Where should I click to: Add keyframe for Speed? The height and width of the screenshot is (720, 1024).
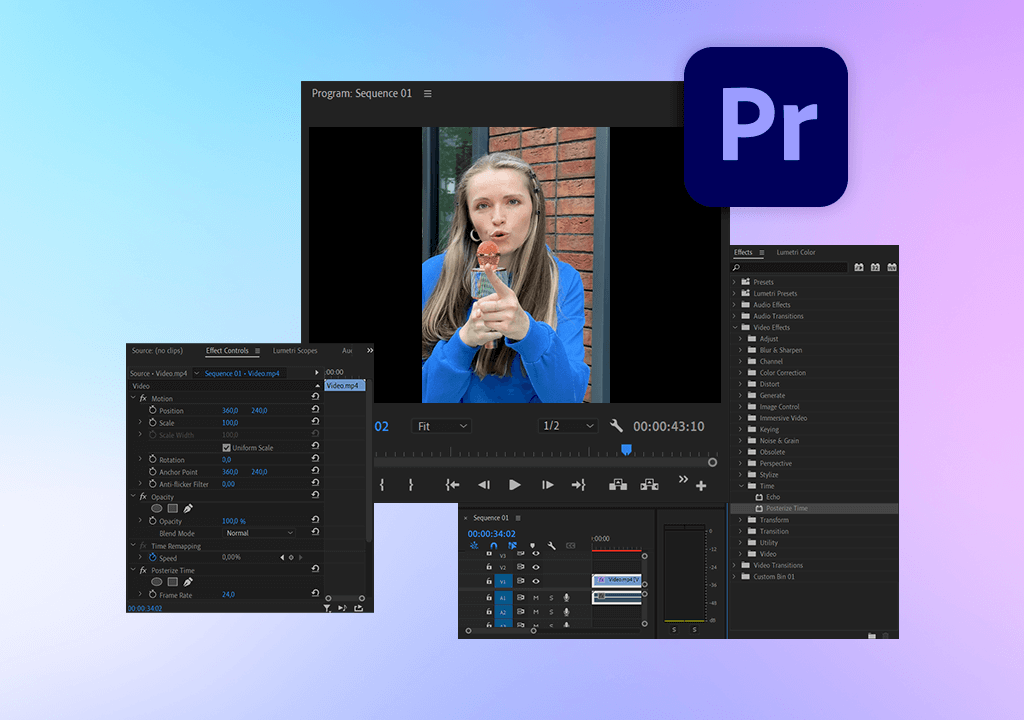(291, 557)
